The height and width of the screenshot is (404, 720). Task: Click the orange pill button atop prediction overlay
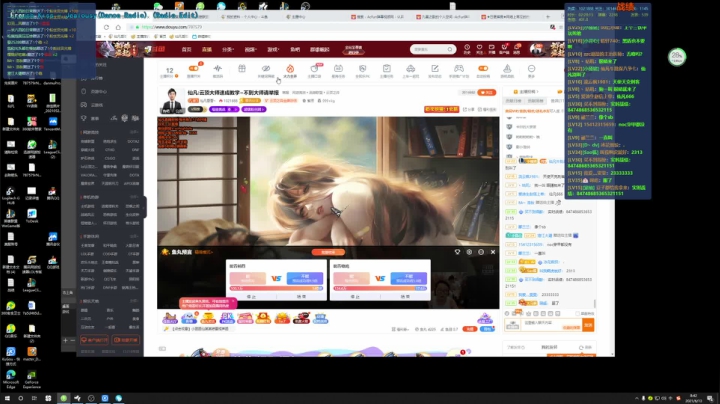click(328, 252)
